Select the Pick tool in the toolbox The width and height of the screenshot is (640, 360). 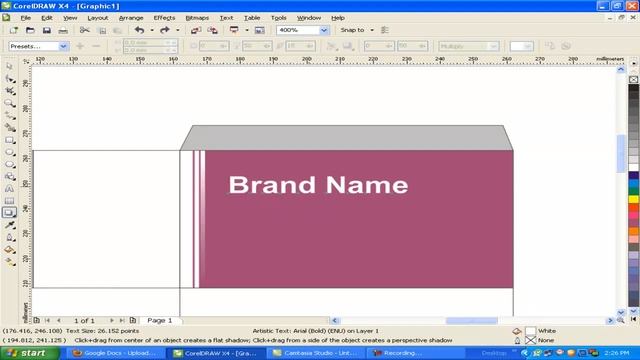pos(9,67)
